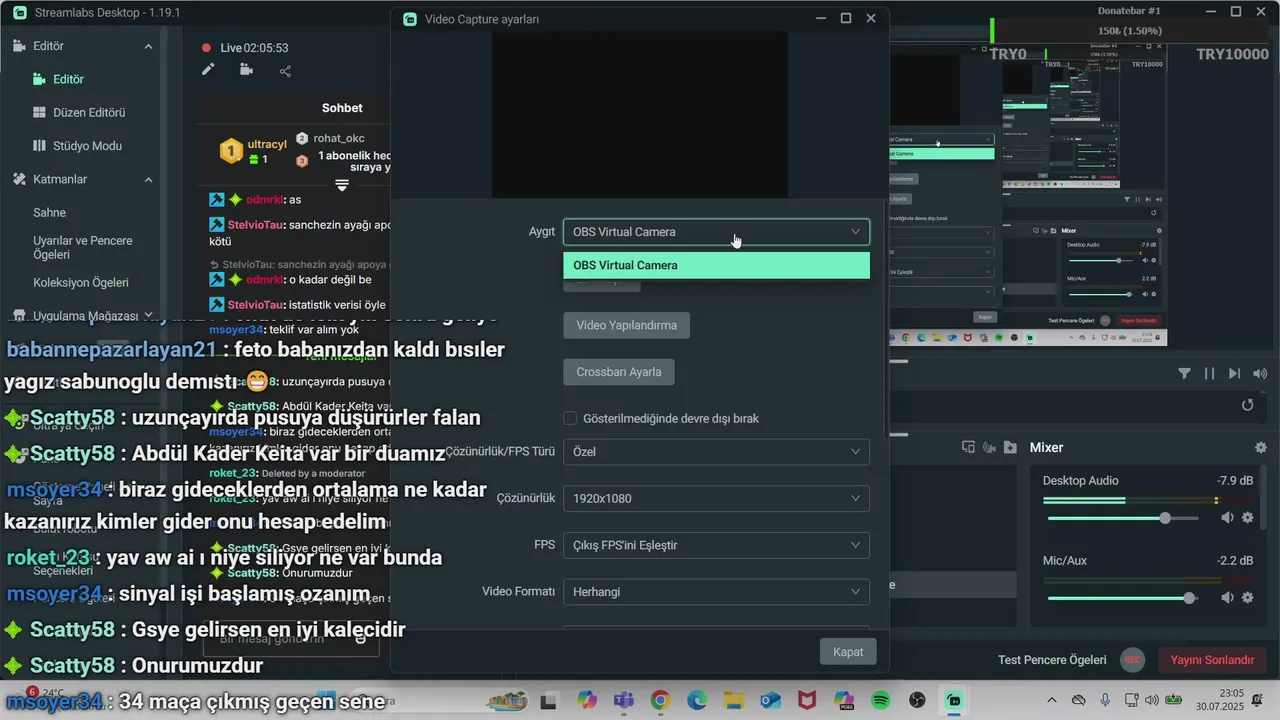The height and width of the screenshot is (720, 1280).
Task: Open the Editör sidebar item with green camera icon
Action: [58, 79]
